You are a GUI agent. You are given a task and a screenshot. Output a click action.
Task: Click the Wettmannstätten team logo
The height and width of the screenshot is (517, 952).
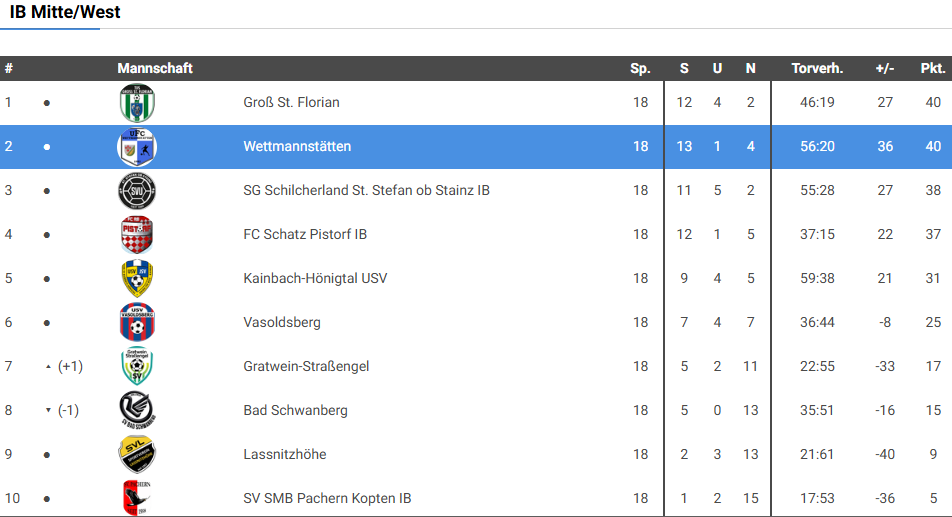pos(137,147)
